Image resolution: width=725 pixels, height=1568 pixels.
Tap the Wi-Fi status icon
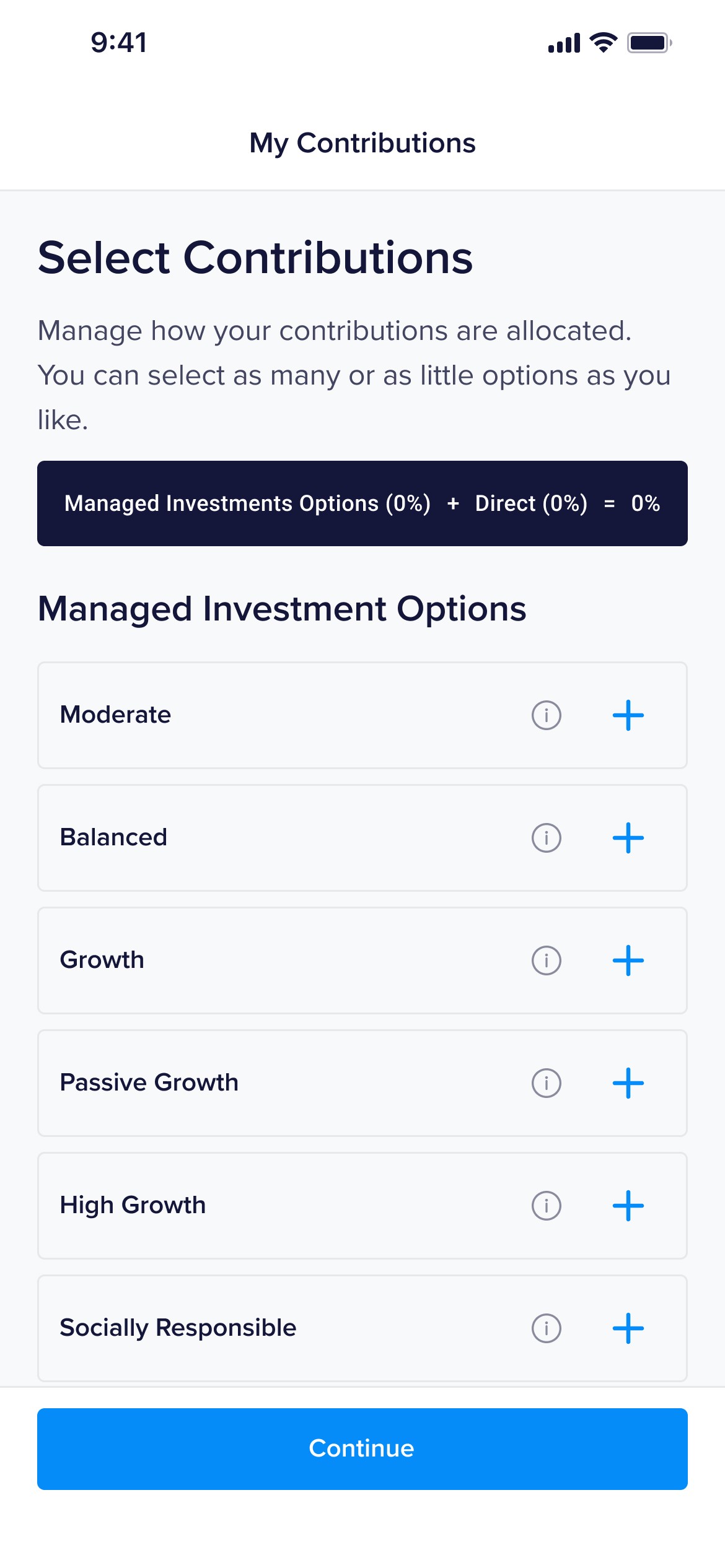(x=603, y=43)
